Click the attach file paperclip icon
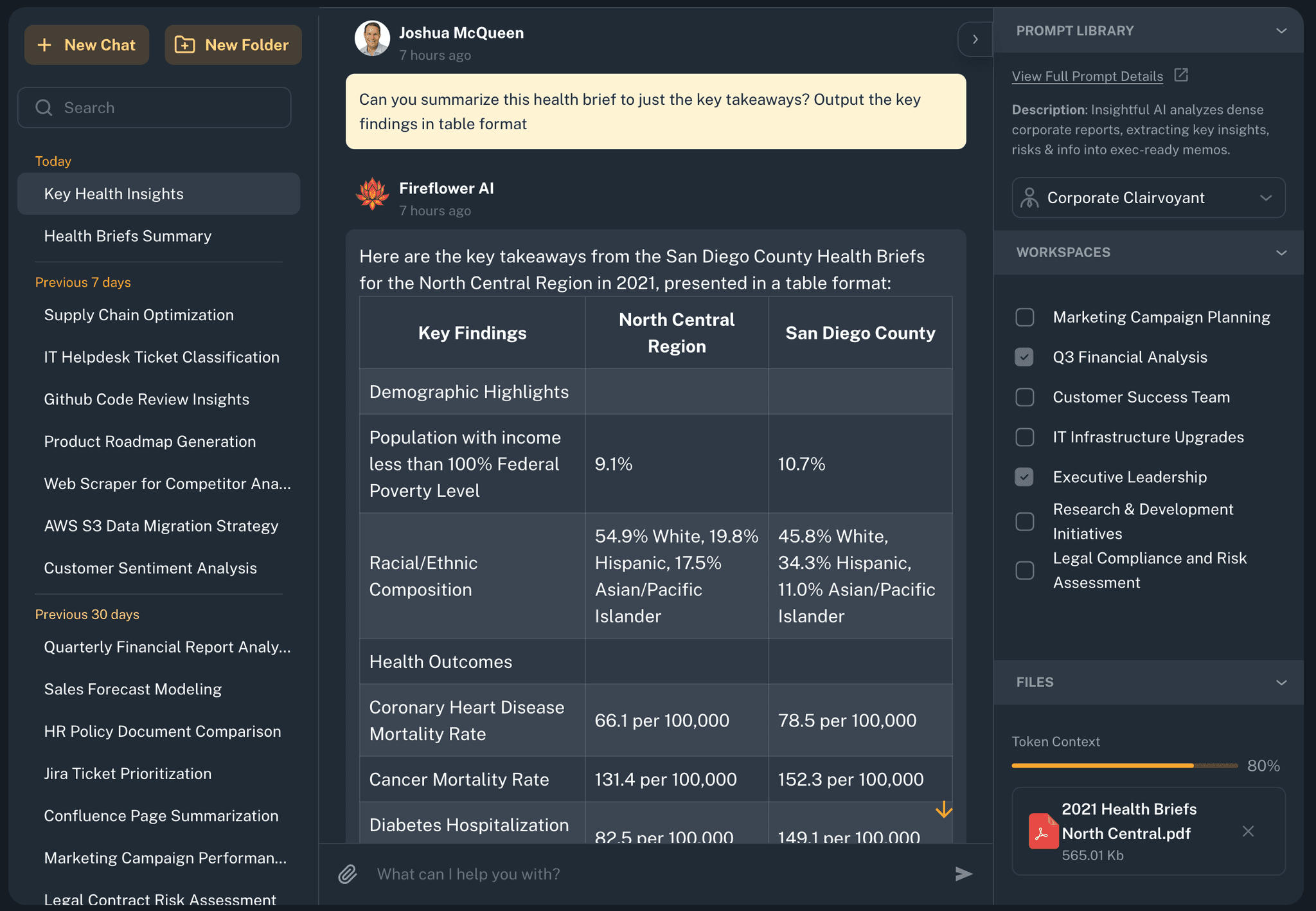1316x911 pixels. click(x=348, y=874)
